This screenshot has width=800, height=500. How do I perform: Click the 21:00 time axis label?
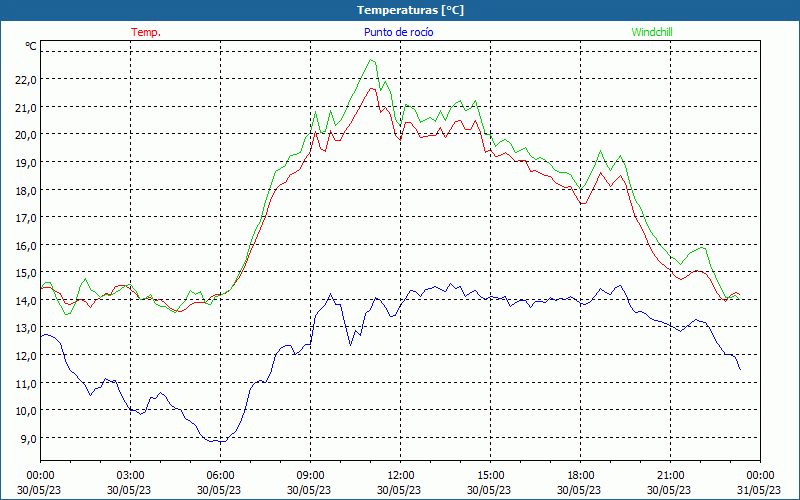pyautogui.click(x=670, y=476)
